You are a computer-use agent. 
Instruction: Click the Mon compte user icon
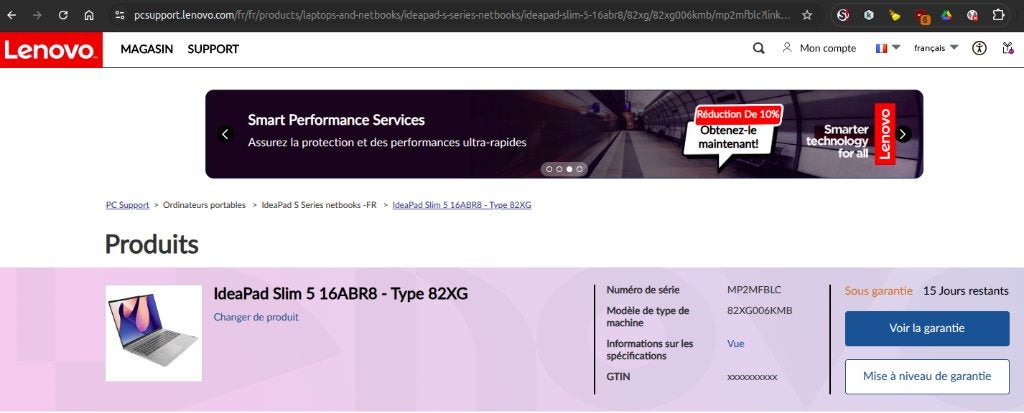coord(787,48)
